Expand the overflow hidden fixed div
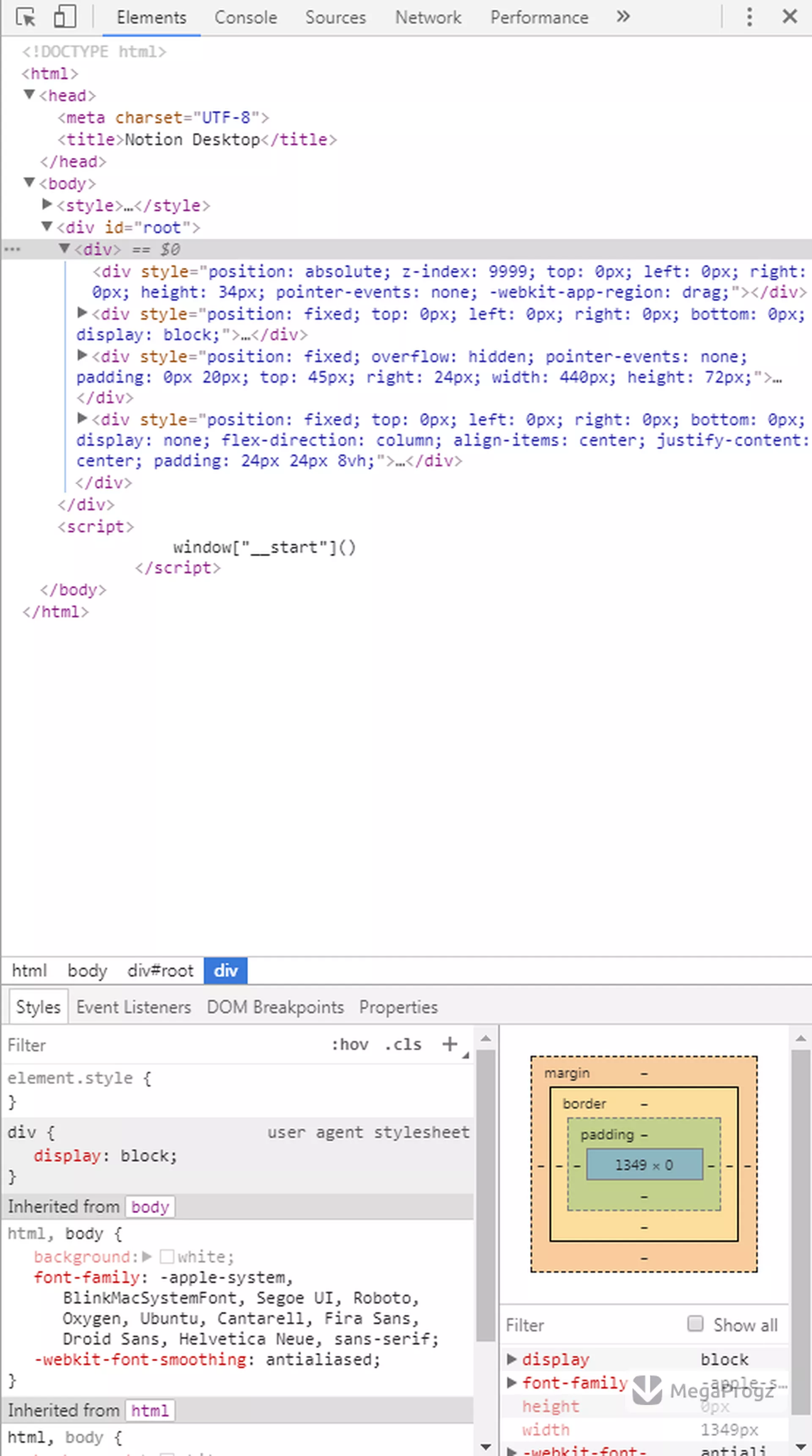 [82, 355]
